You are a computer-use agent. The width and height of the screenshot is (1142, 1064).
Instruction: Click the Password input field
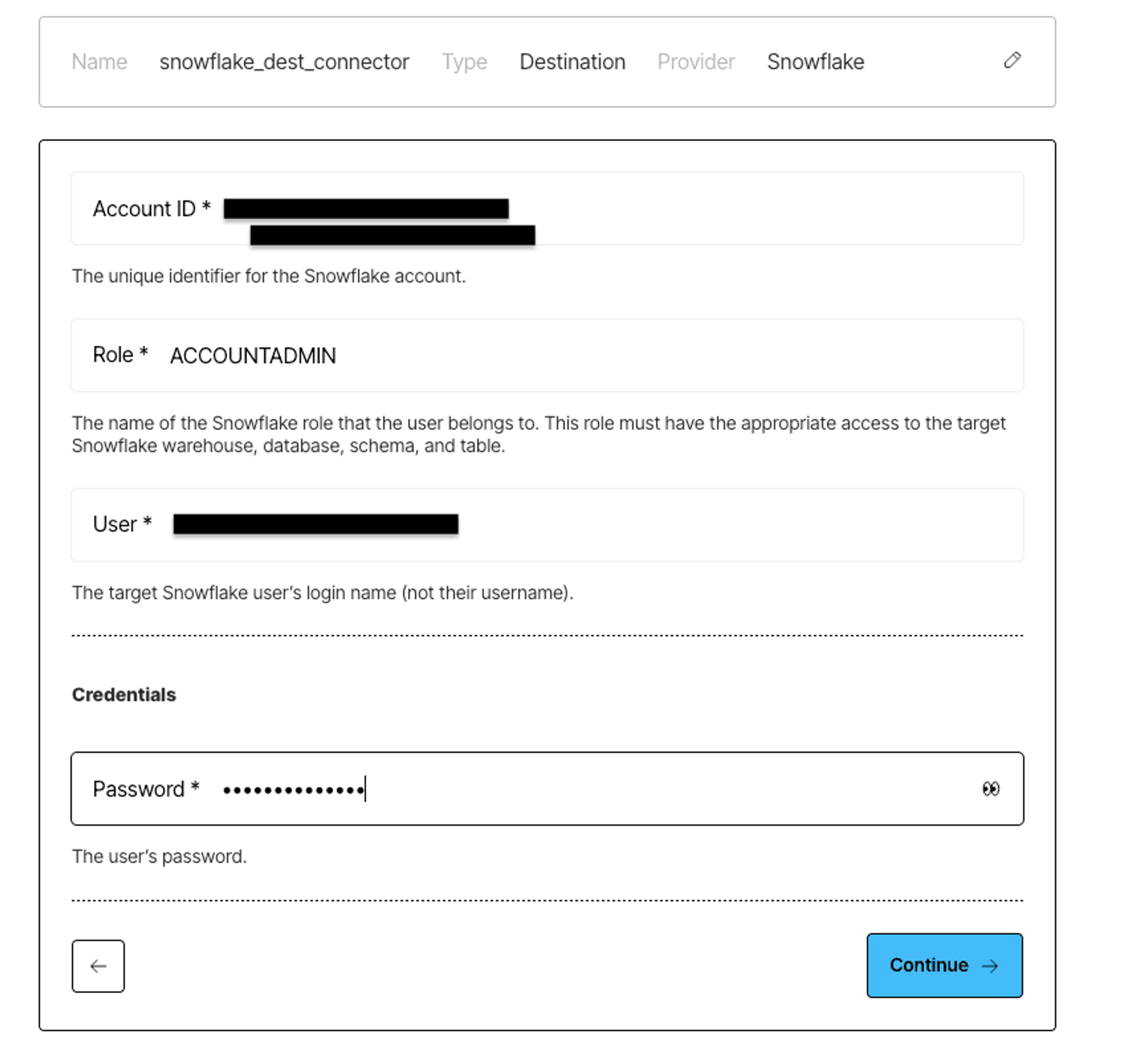(x=547, y=788)
